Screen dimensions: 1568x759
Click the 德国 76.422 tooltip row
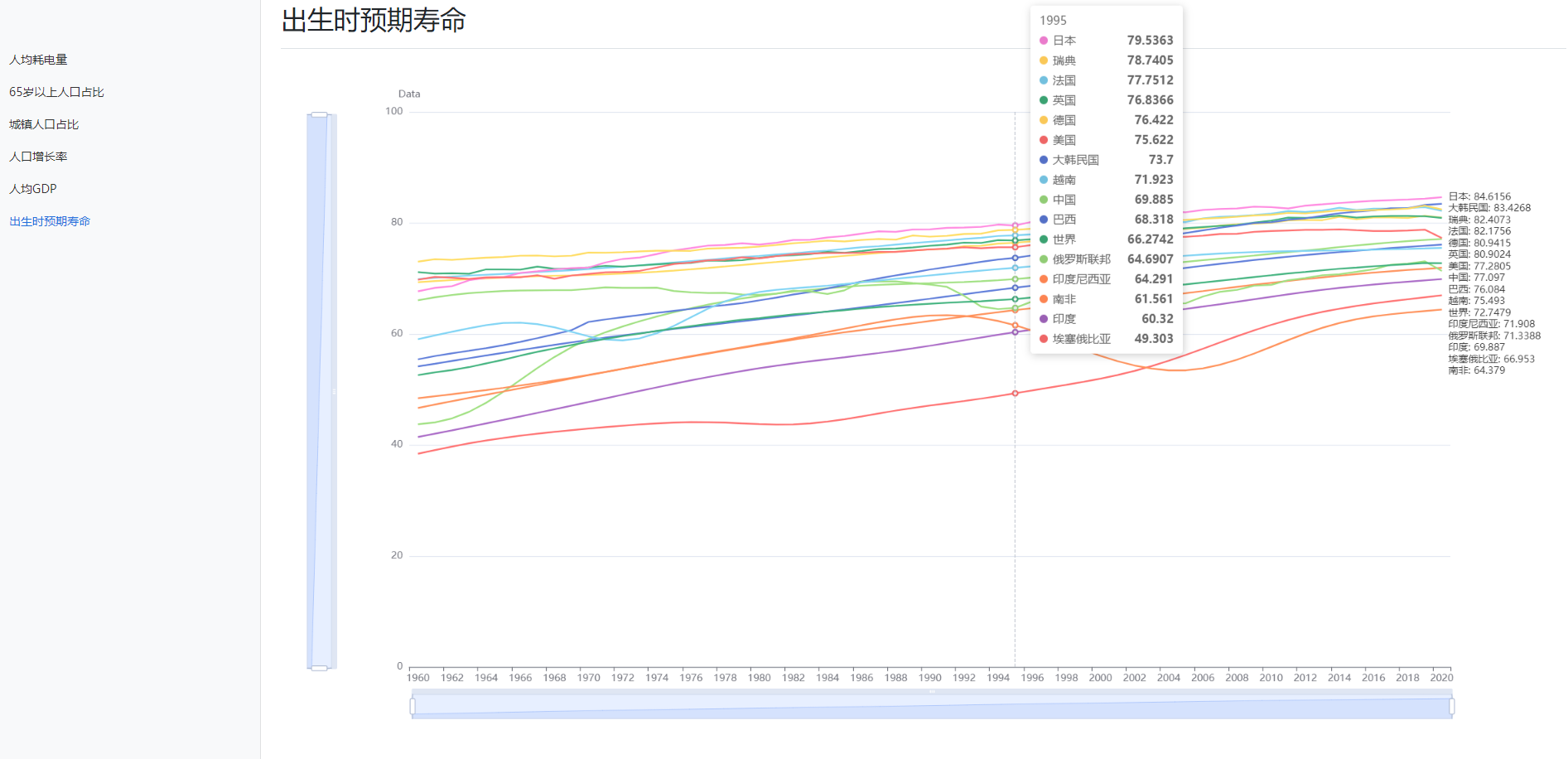pyautogui.click(x=1107, y=120)
